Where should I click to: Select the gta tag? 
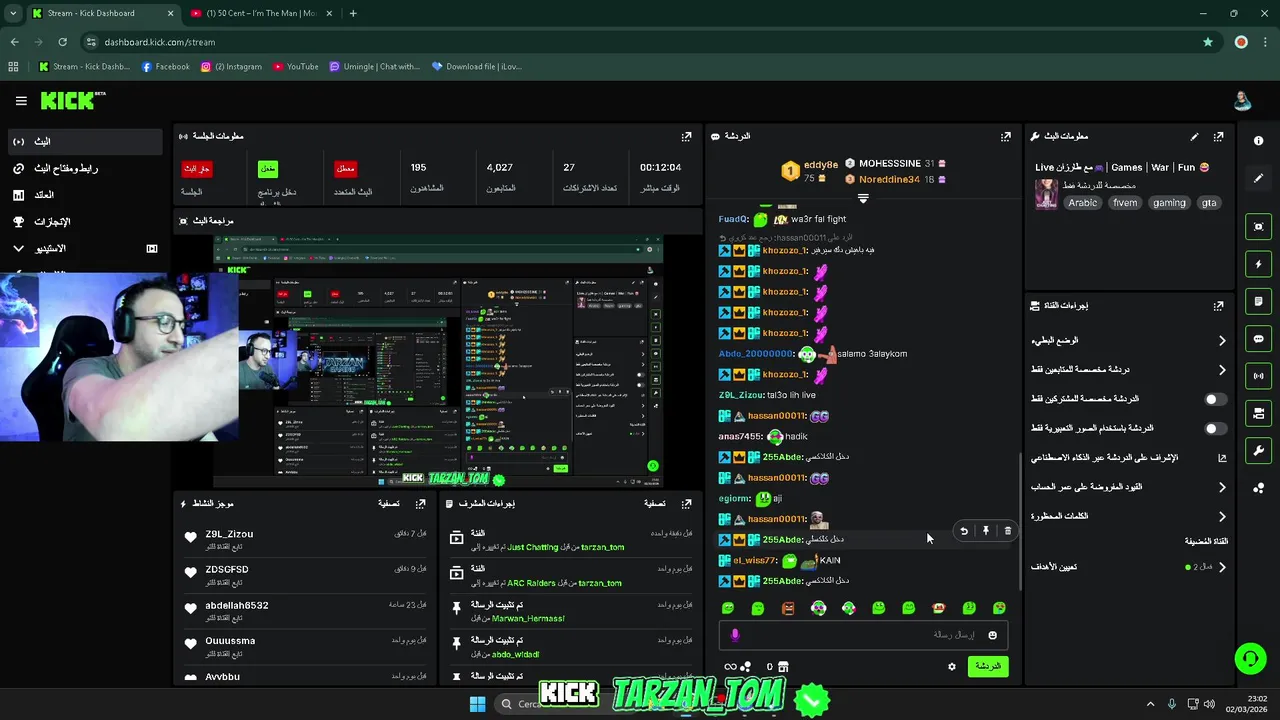[x=1209, y=203]
